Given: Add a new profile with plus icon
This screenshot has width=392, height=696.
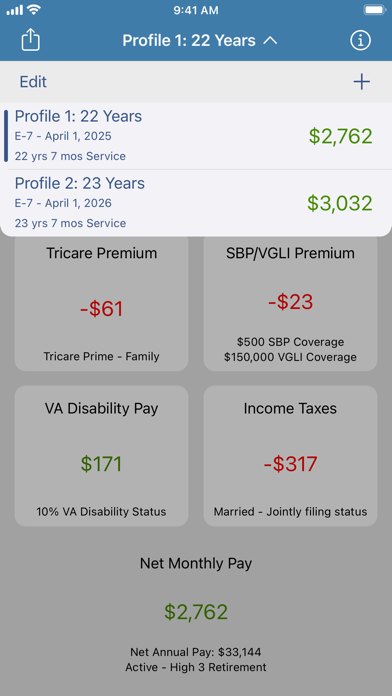Looking at the screenshot, I should 361,82.
